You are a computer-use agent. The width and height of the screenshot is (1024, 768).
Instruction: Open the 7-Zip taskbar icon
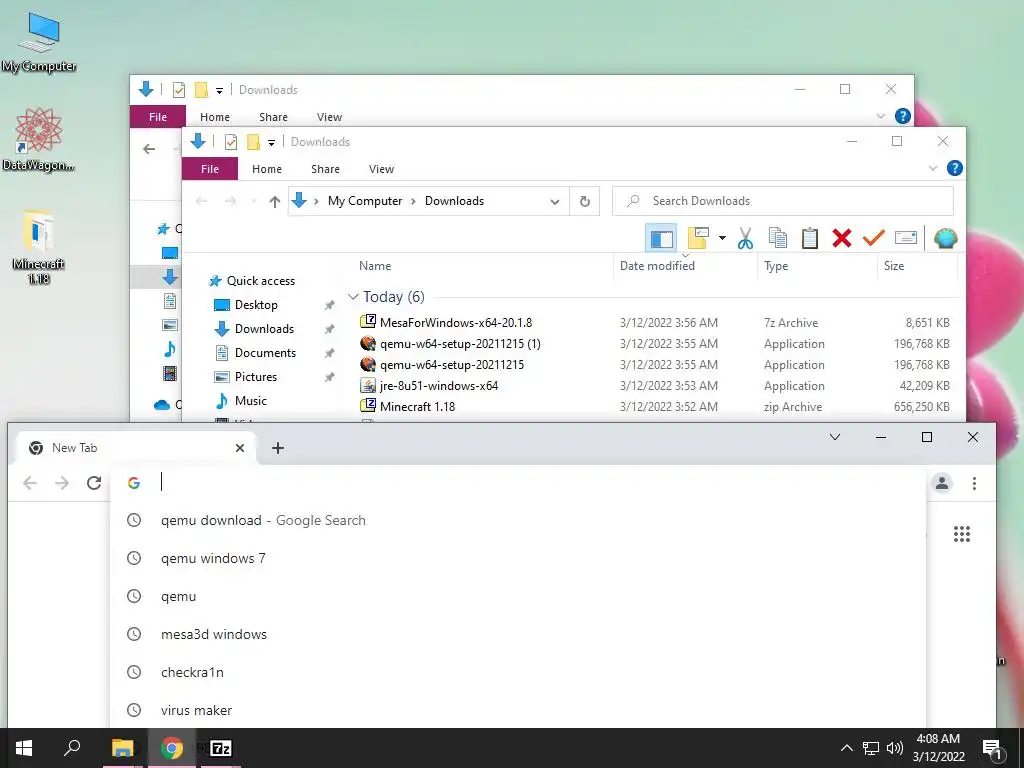coord(221,748)
